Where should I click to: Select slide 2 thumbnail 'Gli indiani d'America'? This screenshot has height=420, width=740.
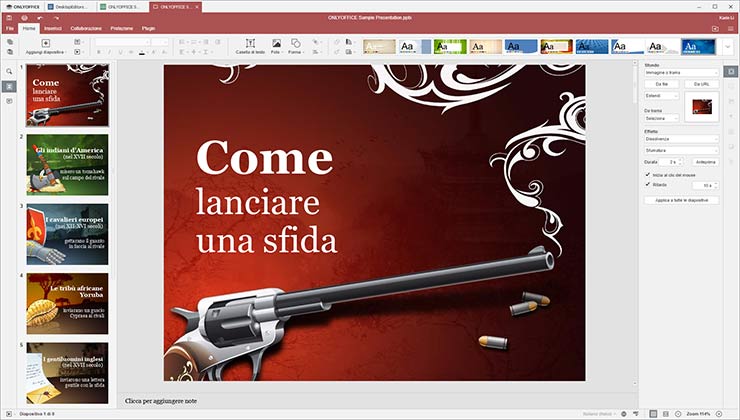click(67, 164)
